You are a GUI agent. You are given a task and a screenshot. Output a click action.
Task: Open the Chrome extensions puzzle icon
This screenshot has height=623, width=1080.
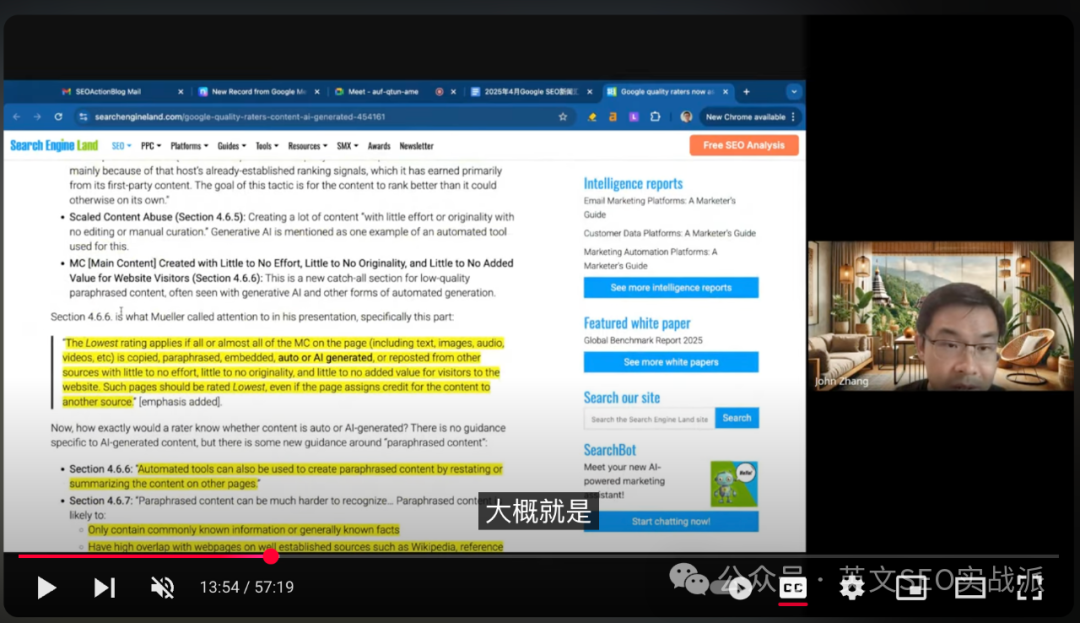tap(655, 117)
